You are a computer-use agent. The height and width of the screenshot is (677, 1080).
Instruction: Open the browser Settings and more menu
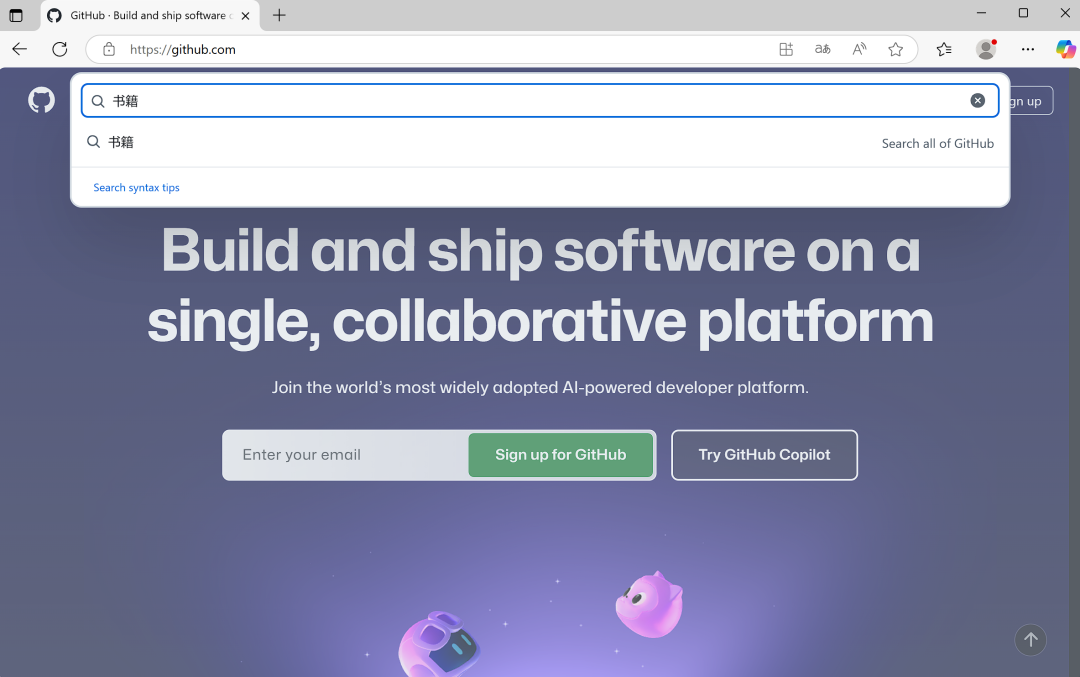coord(1027,49)
